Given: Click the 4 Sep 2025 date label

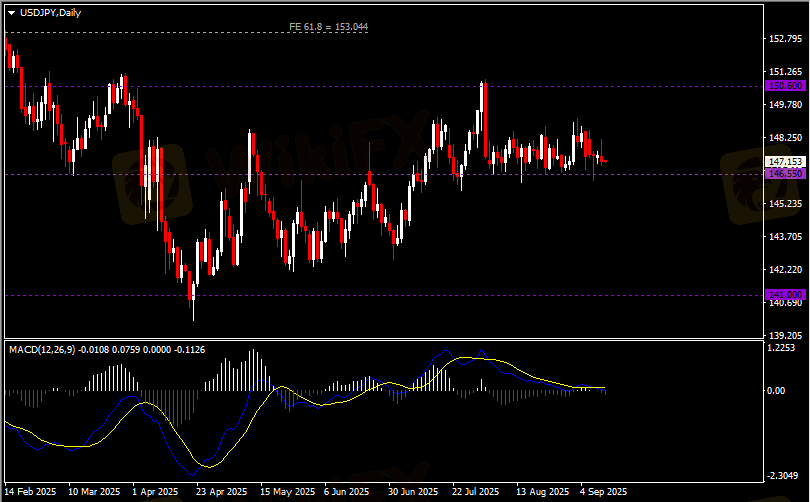Looking at the screenshot, I should 602,492.
